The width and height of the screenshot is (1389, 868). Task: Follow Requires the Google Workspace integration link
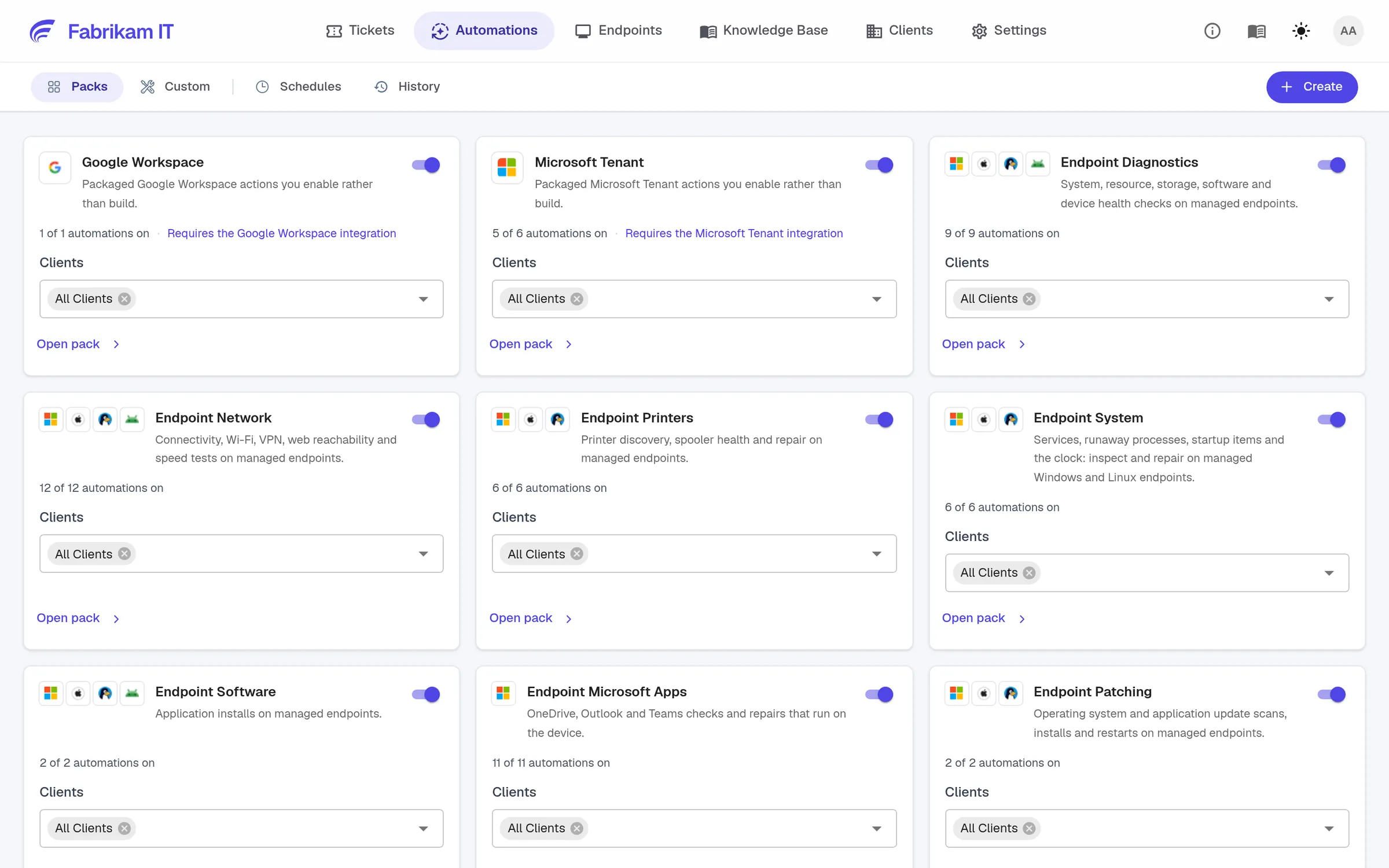[x=282, y=233]
